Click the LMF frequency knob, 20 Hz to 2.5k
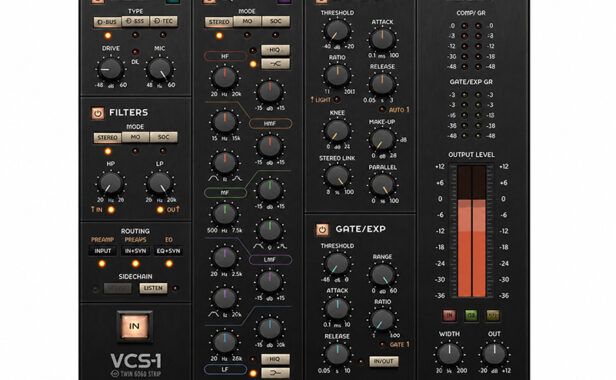Image resolution: width=616 pixels, height=380 pixels. coord(225,258)
